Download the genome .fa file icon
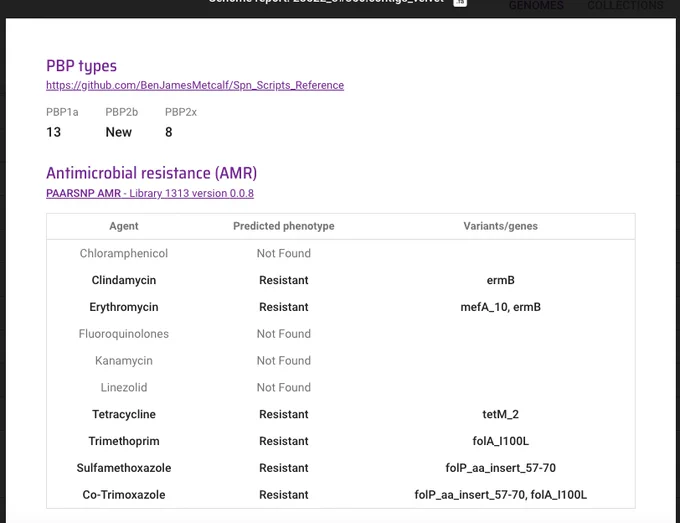 (x=460, y=3)
